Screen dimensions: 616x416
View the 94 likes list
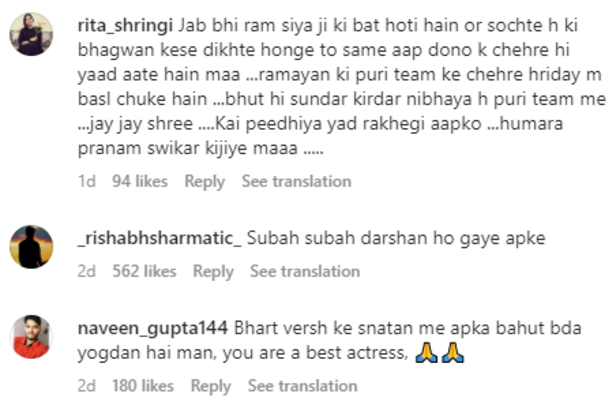(x=140, y=181)
